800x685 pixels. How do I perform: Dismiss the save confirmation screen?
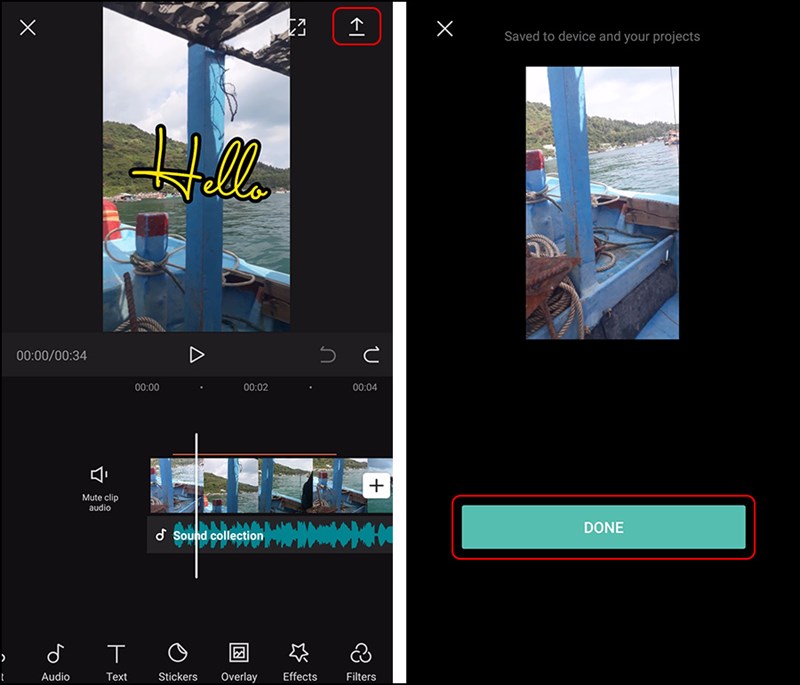tap(445, 28)
